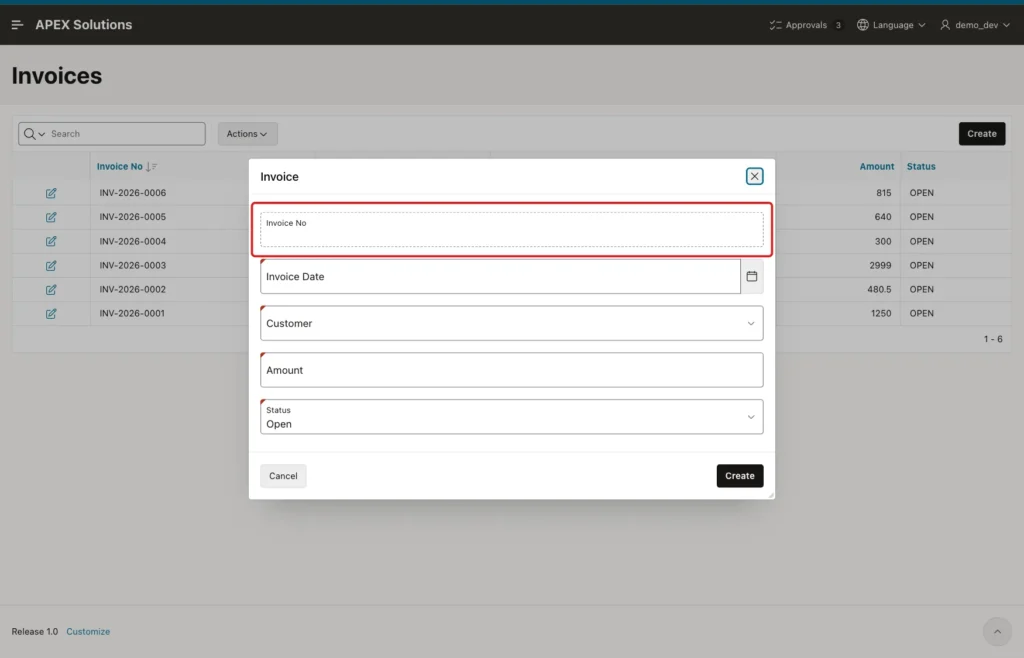Viewport: 1024px width, 658px height.
Task: Click Cancel in the Invoice dialog
Action: coord(283,476)
